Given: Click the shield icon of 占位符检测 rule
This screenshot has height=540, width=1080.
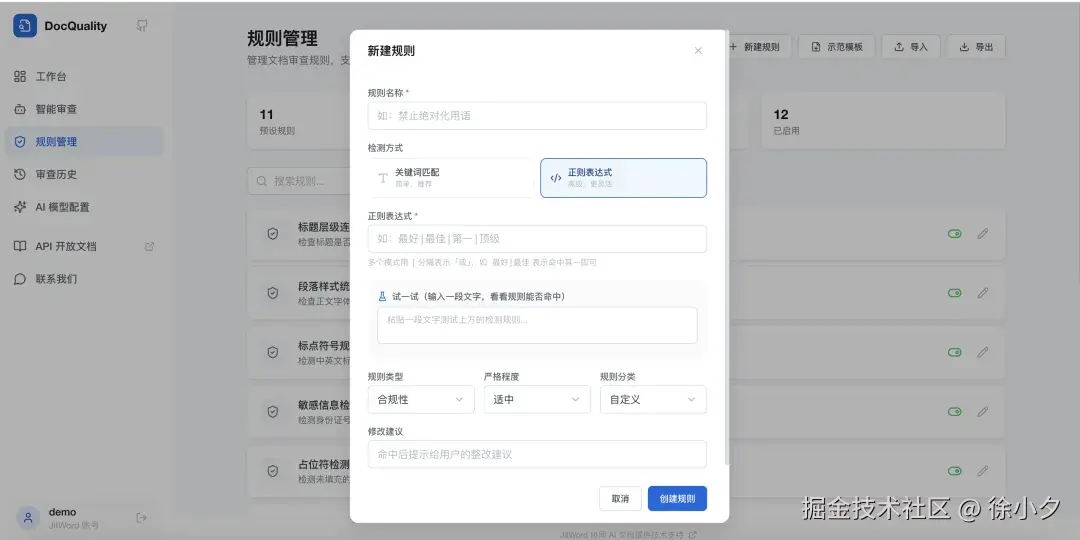Looking at the screenshot, I should (x=273, y=471).
